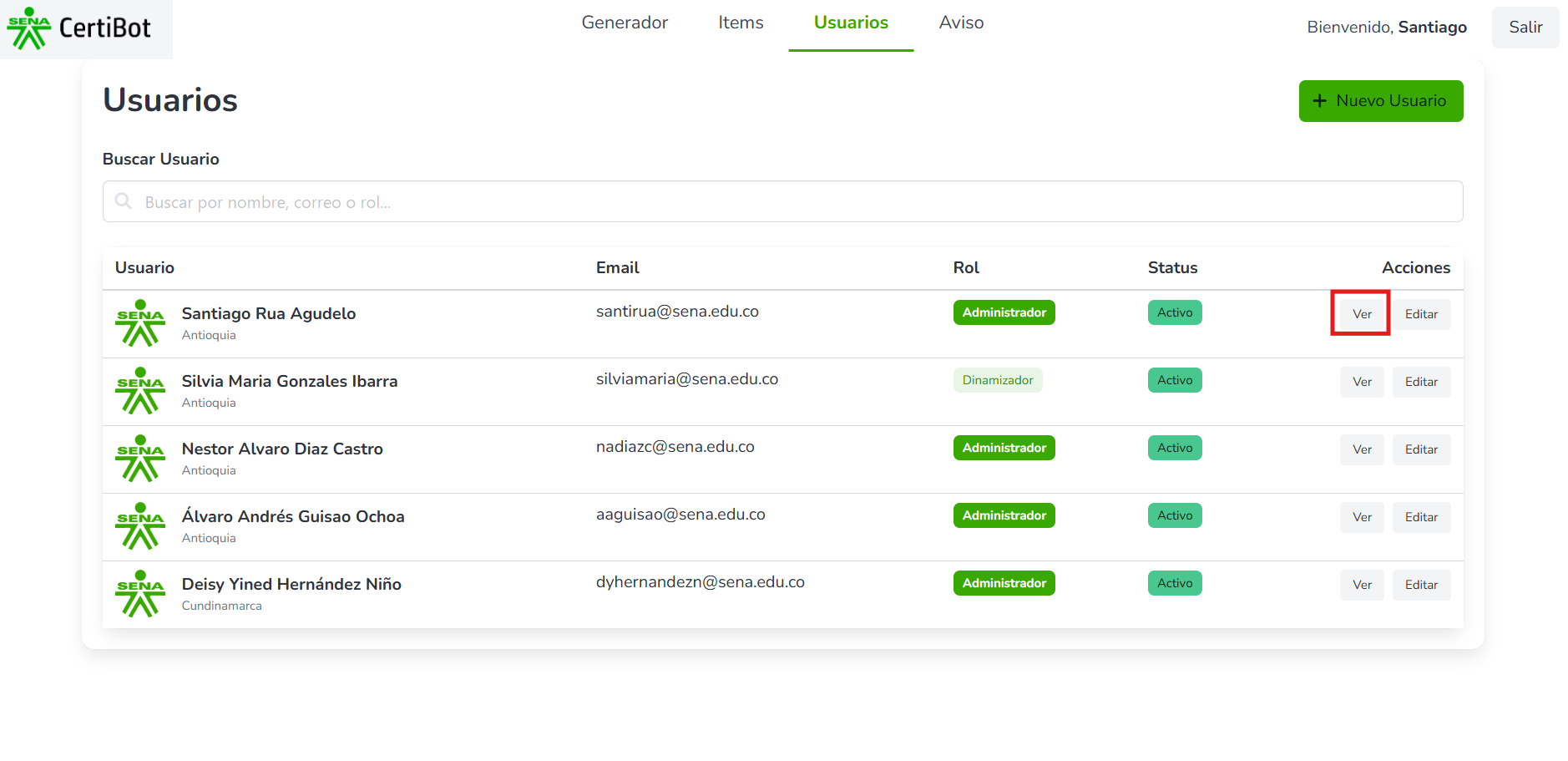
Task: Click Editar for Deisy Yined Hernández Niño
Action: point(1421,585)
